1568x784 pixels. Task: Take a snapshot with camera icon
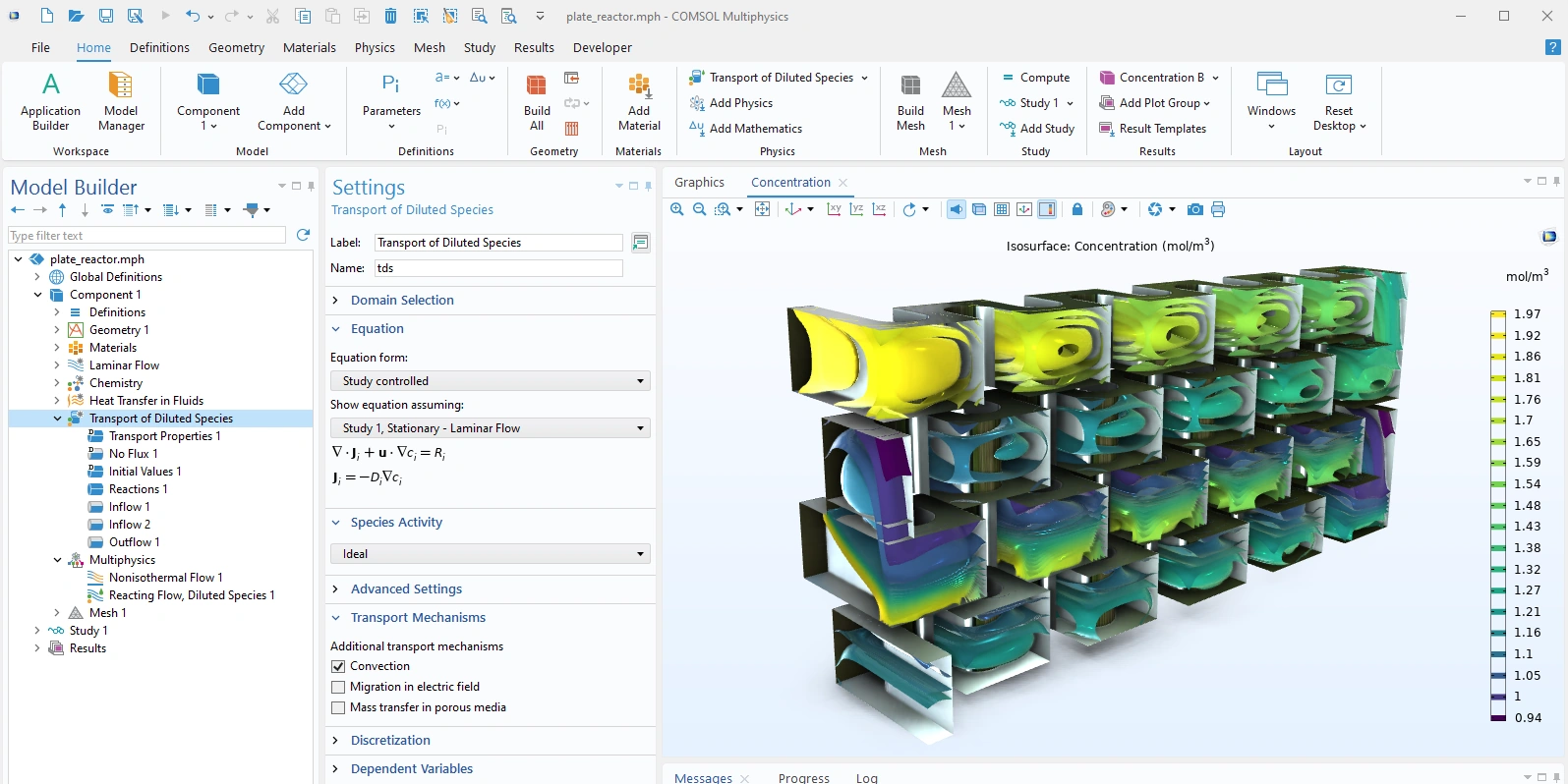[x=1194, y=209]
